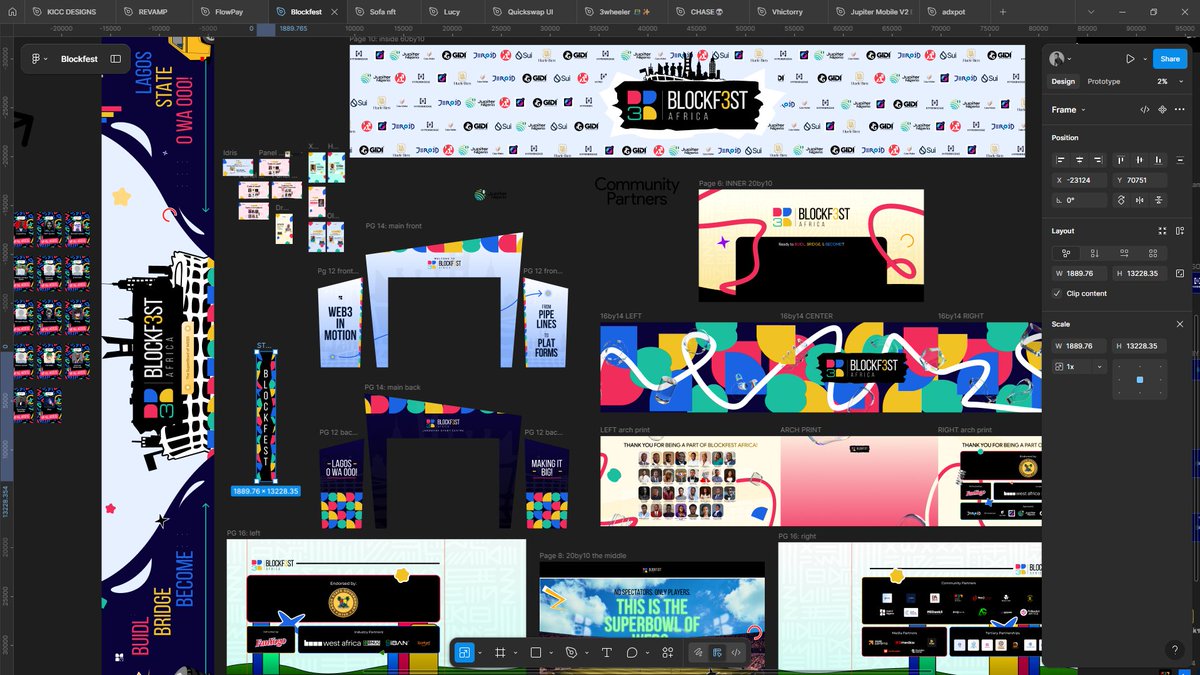Switch to the Prototype tab
The width and height of the screenshot is (1200, 675).
click(x=1103, y=81)
